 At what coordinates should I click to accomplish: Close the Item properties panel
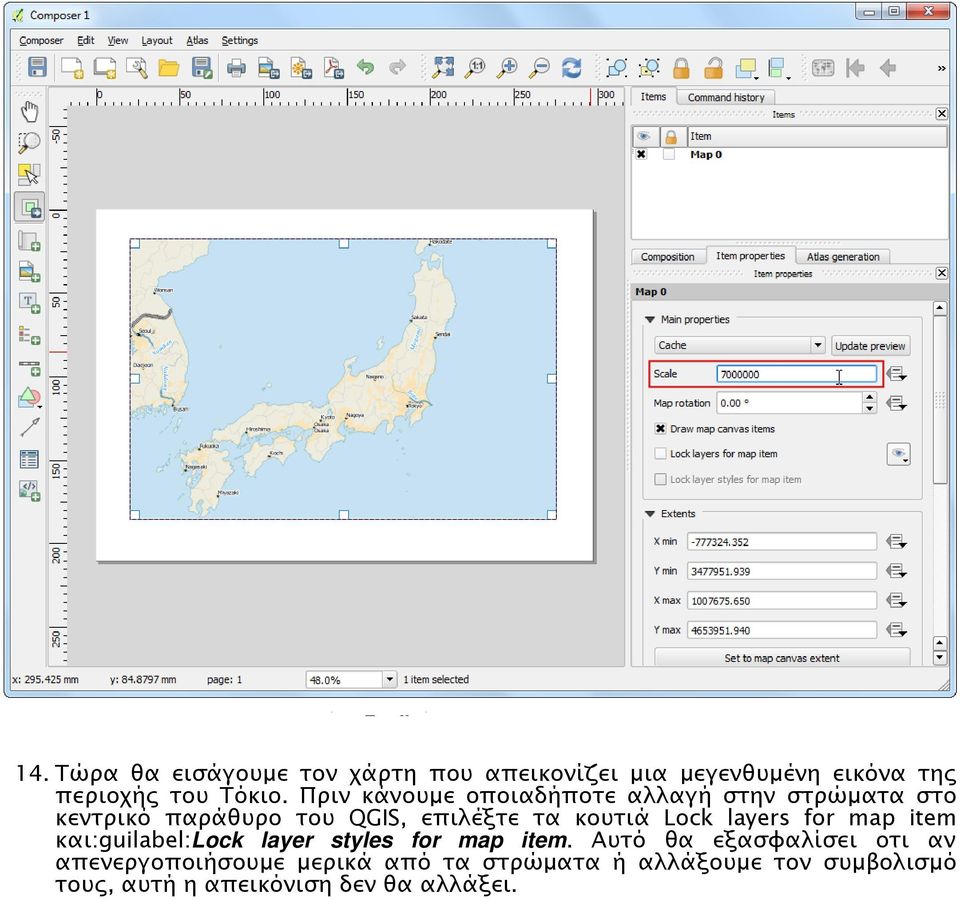point(942,273)
